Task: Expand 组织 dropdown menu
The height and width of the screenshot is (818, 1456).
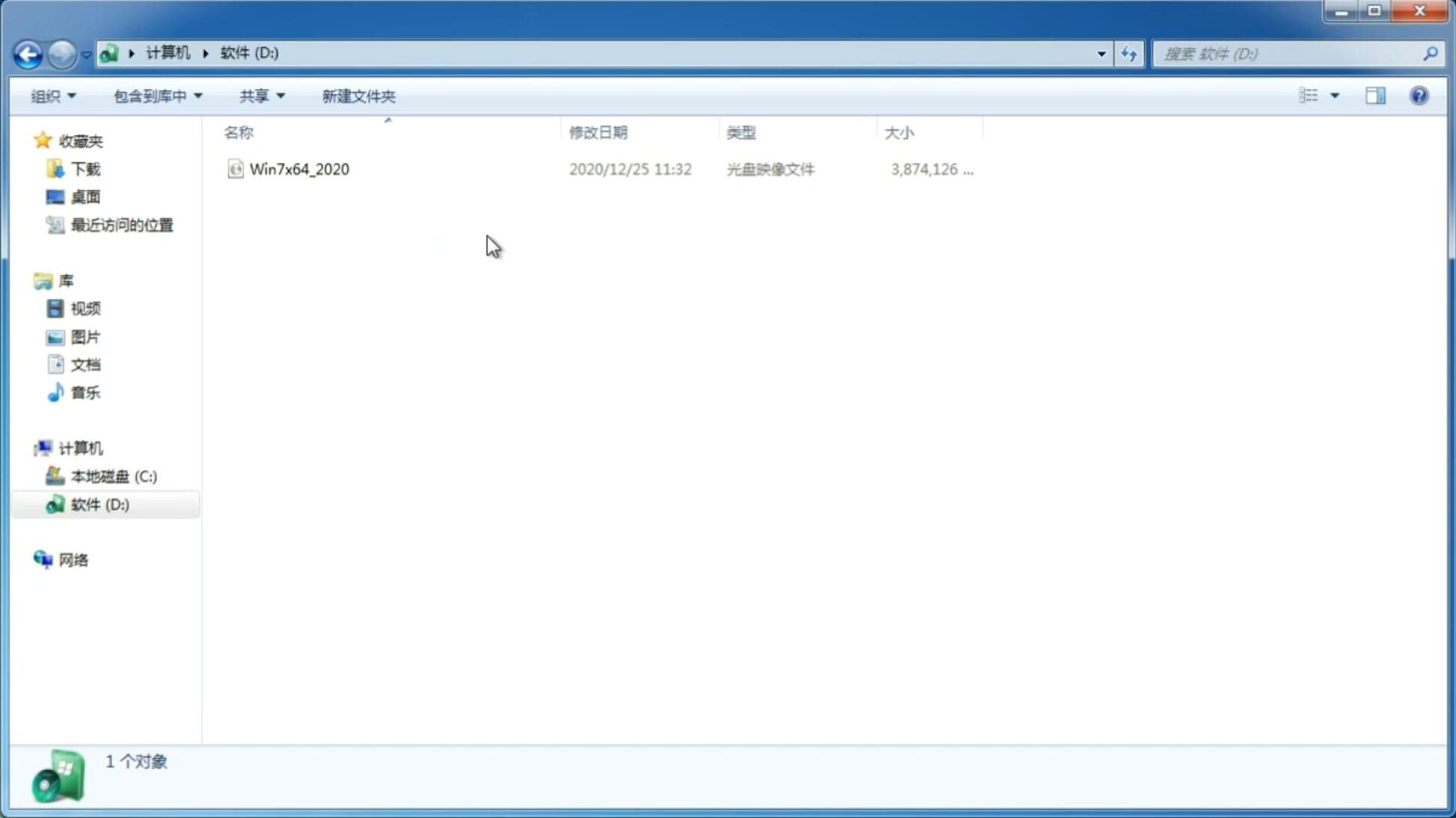Action: [x=53, y=95]
